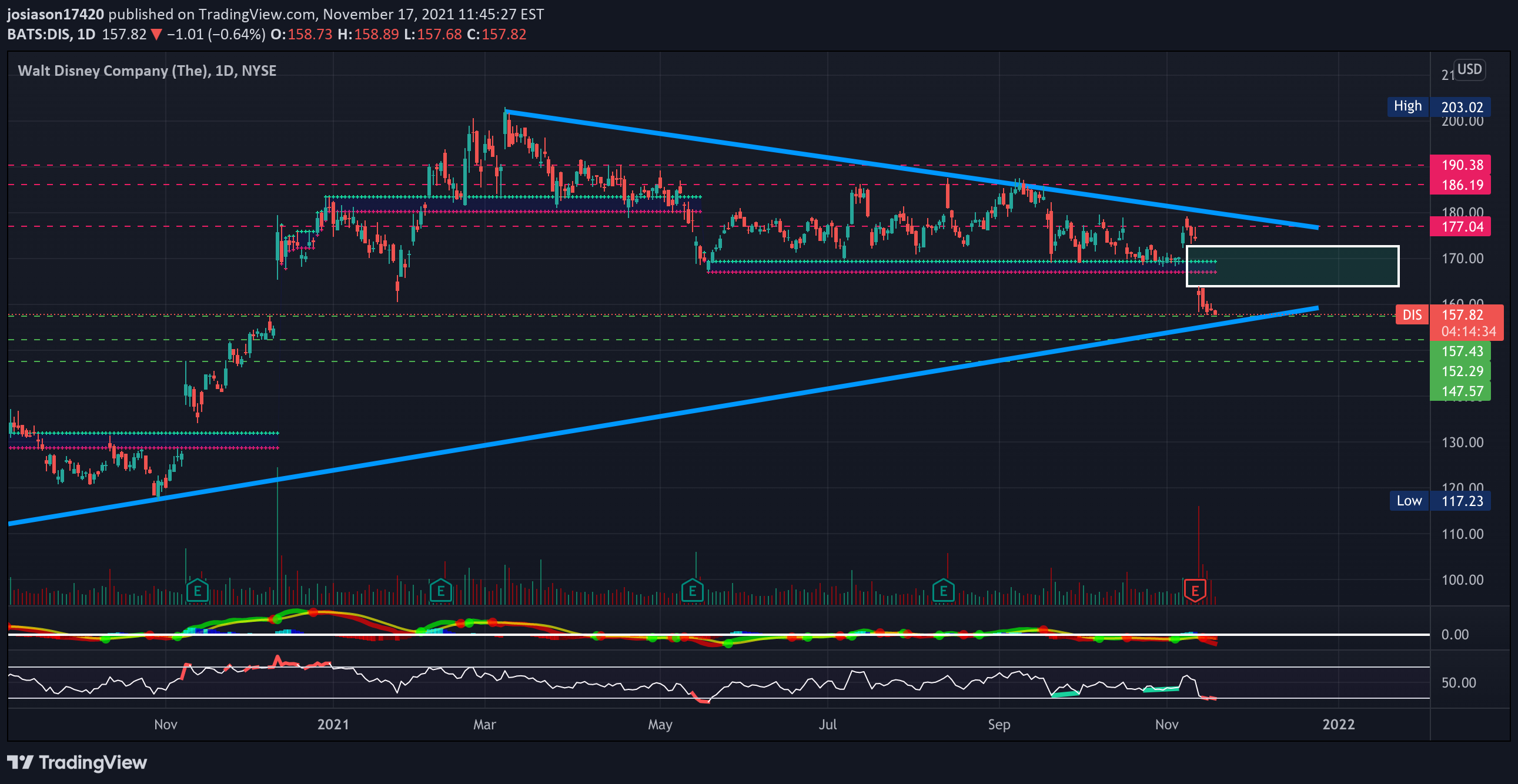Click the Walt Disney Company chart title
The width and height of the screenshot is (1518, 784).
[147, 71]
